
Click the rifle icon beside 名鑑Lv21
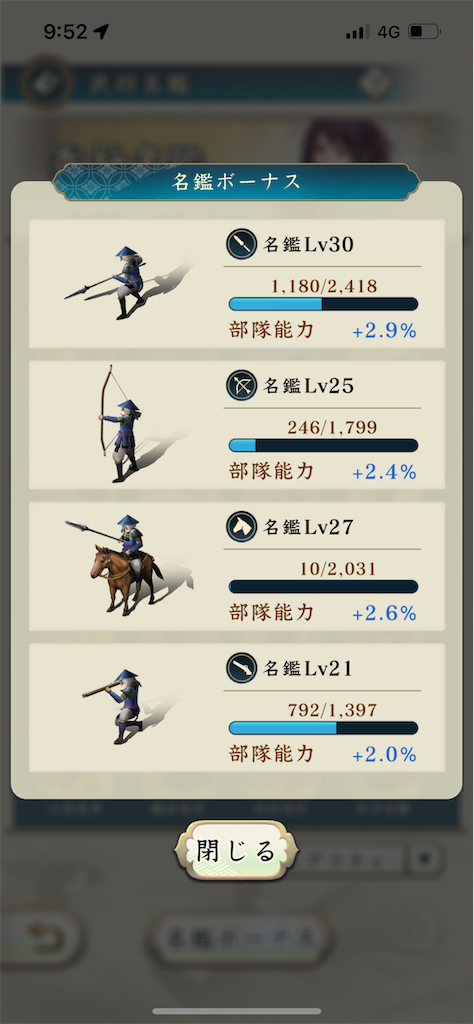pyautogui.click(x=242, y=669)
